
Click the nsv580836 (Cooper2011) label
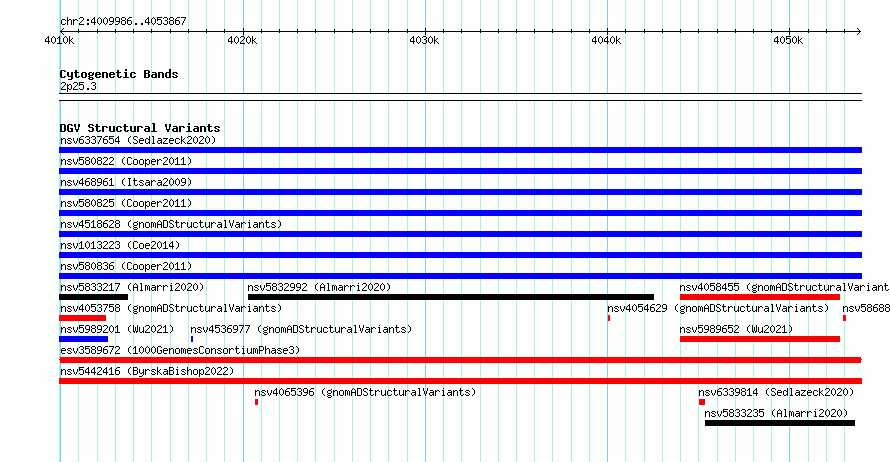tap(126, 266)
